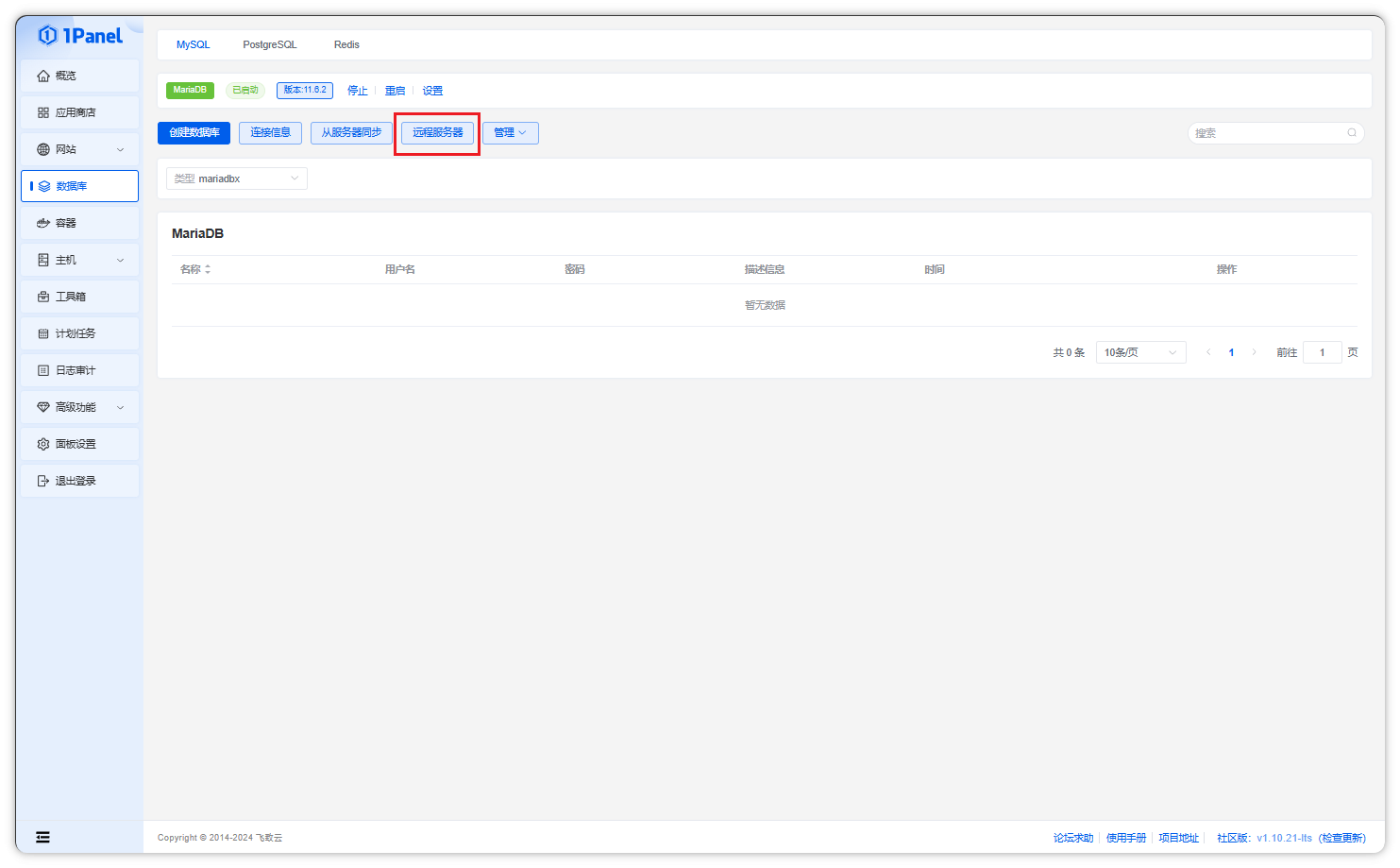1400x868 pixels.
Task: Open 面板设置 gear icon
Action: coord(43,444)
